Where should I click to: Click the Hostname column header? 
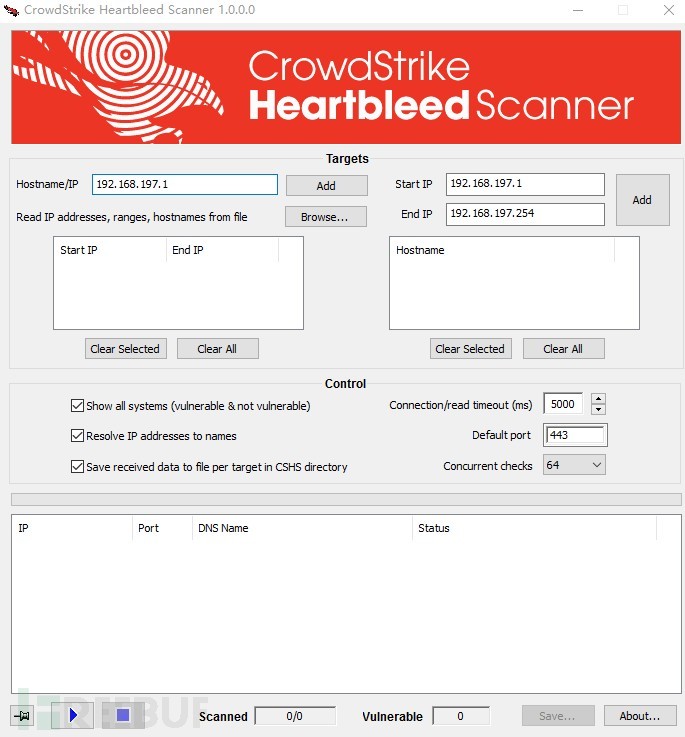pyautogui.click(x=502, y=250)
